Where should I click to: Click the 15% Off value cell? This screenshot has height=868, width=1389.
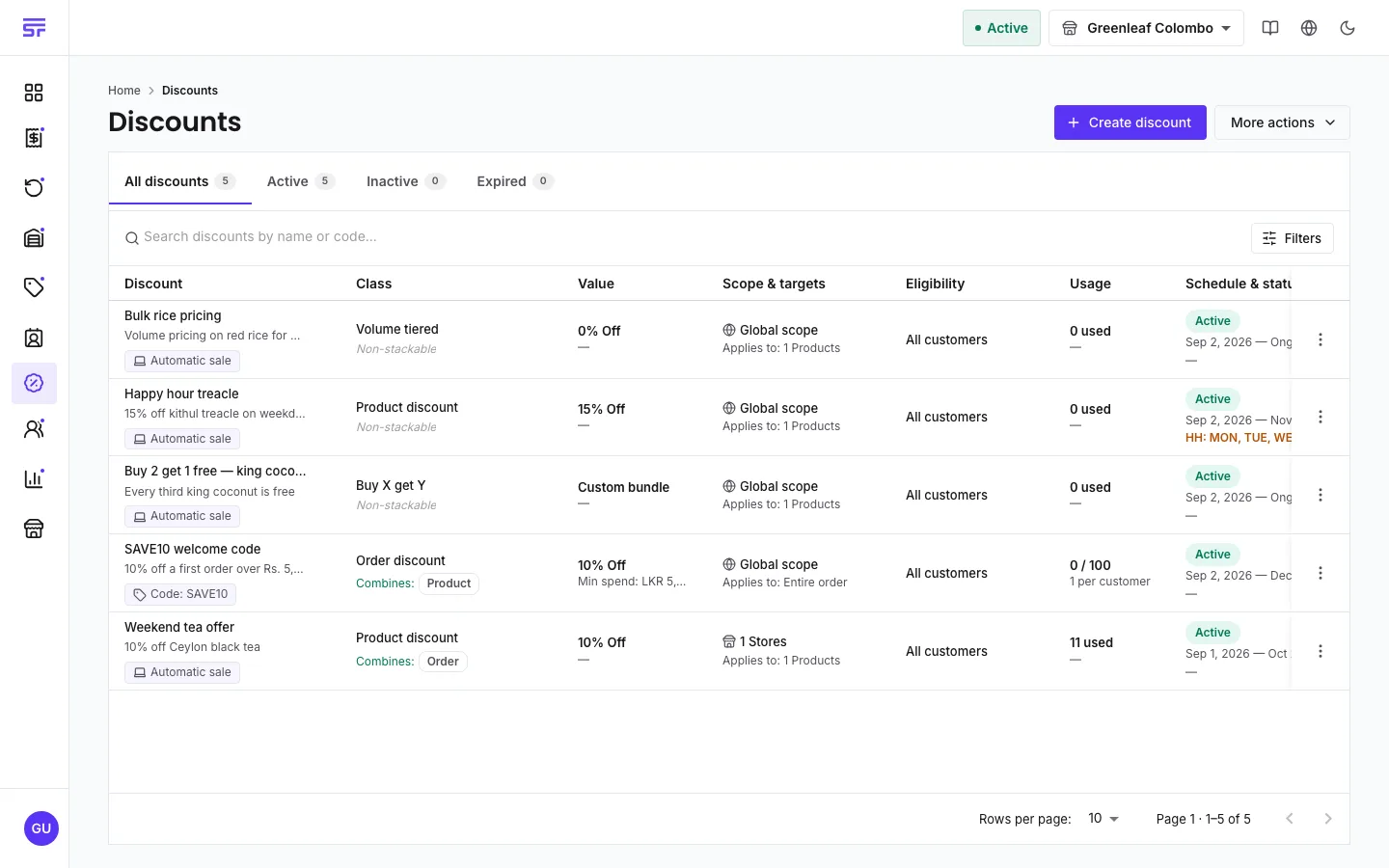[601, 409]
